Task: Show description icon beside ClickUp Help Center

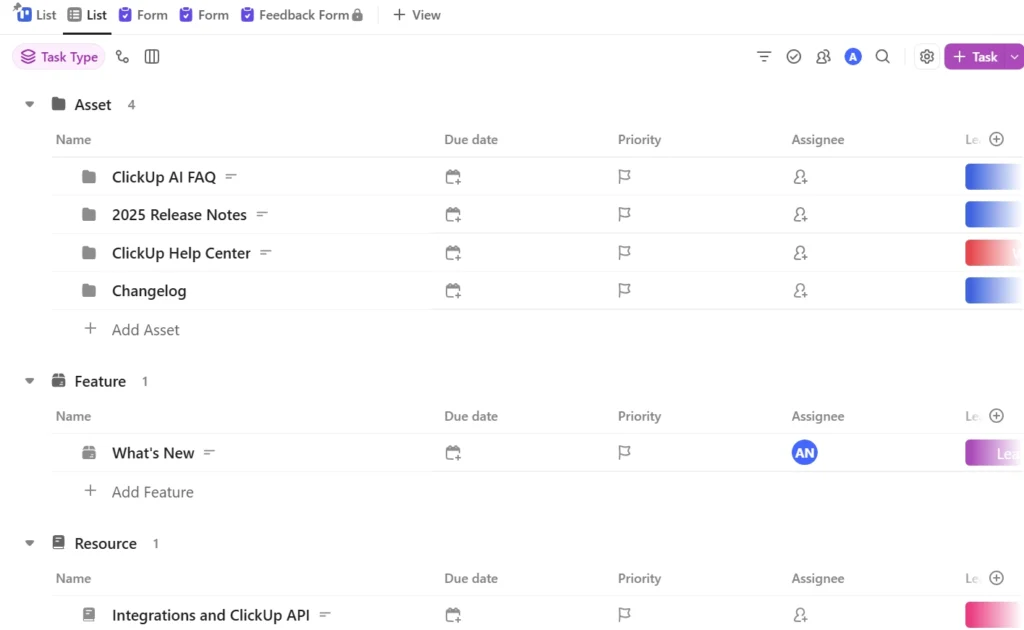Action: tap(265, 252)
